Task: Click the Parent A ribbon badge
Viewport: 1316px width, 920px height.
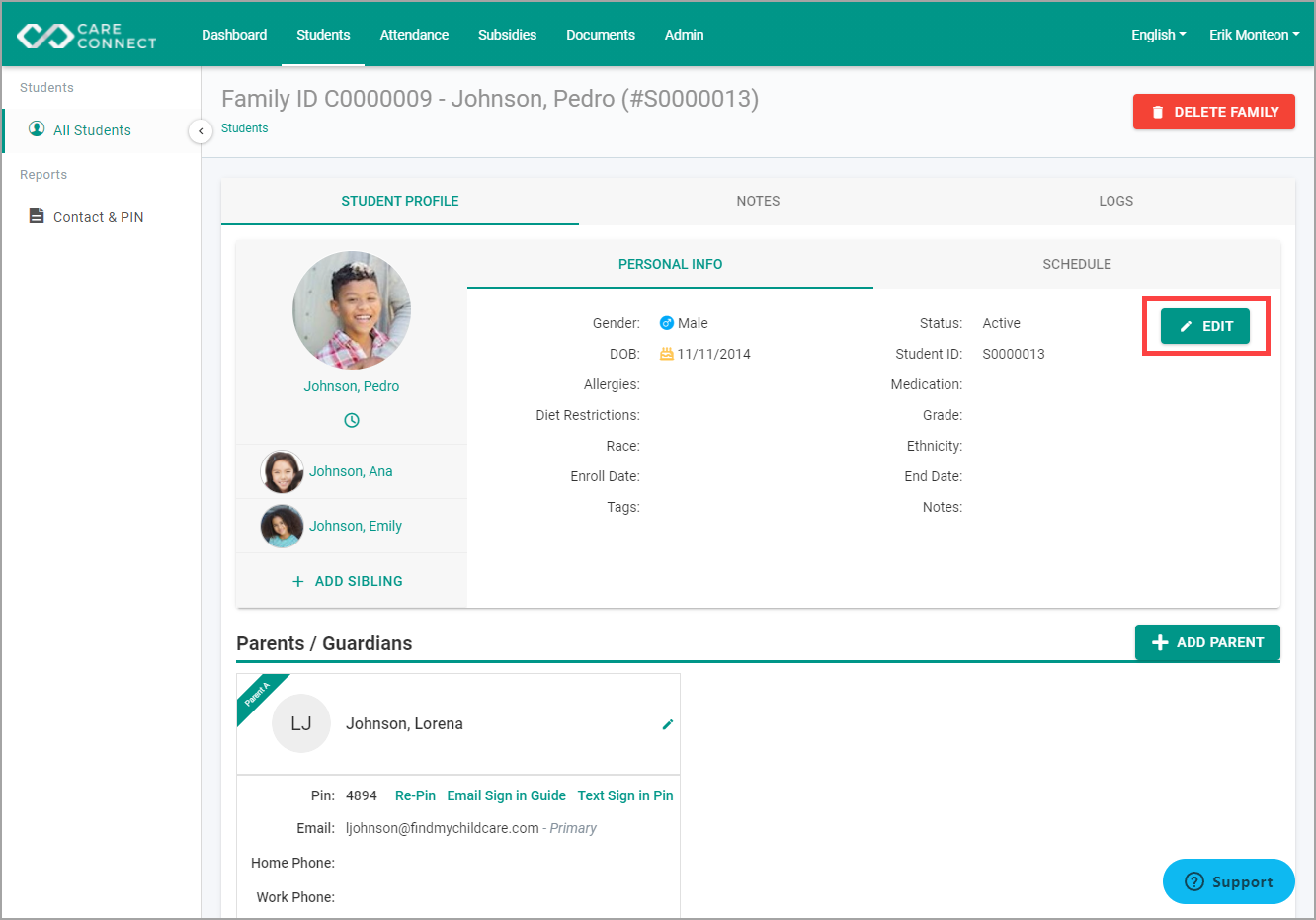Action: tap(257, 694)
